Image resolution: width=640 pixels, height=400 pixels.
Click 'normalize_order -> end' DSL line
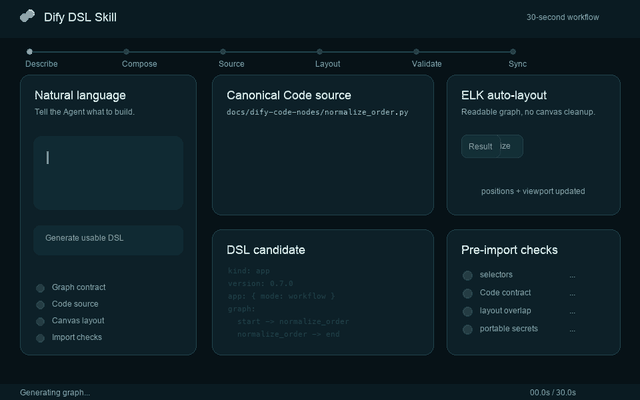click(x=288, y=334)
